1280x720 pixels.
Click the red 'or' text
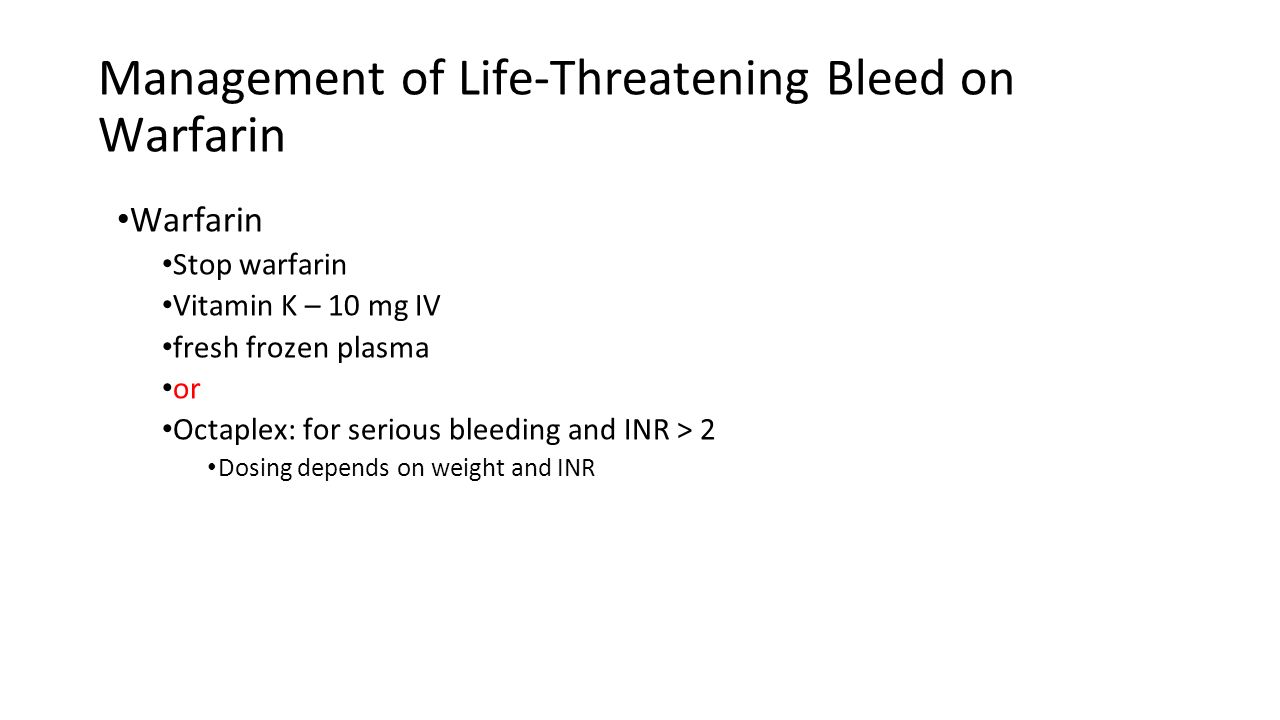(x=186, y=390)
